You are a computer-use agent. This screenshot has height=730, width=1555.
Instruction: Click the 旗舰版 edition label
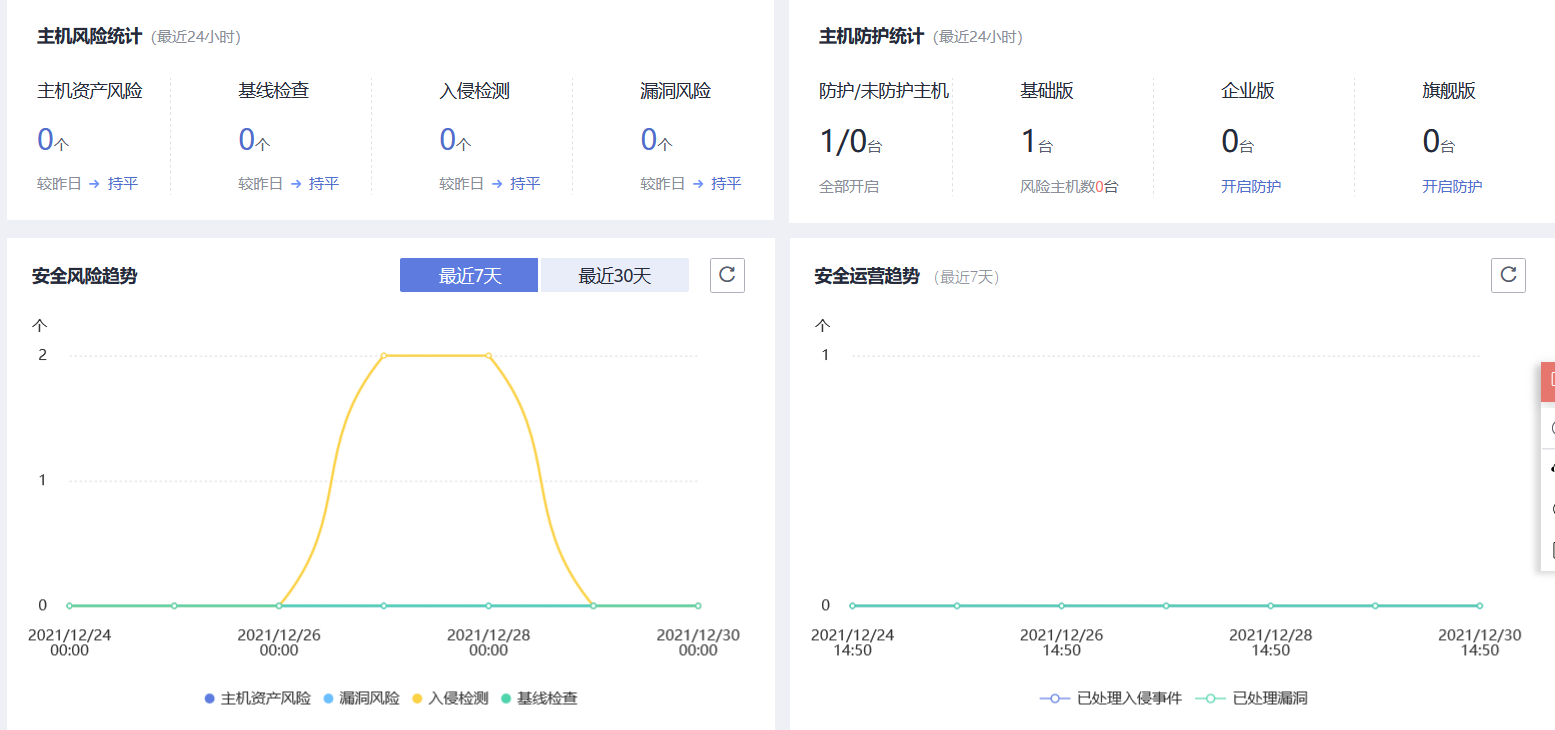pyautogui.click(x=1449, y=91)
